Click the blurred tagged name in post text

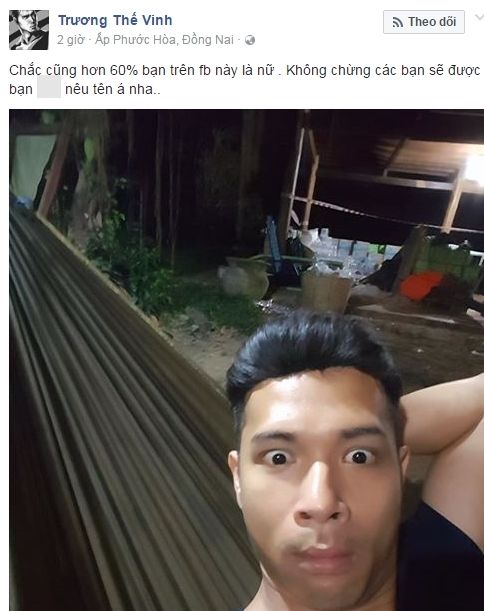pos(49,88)
